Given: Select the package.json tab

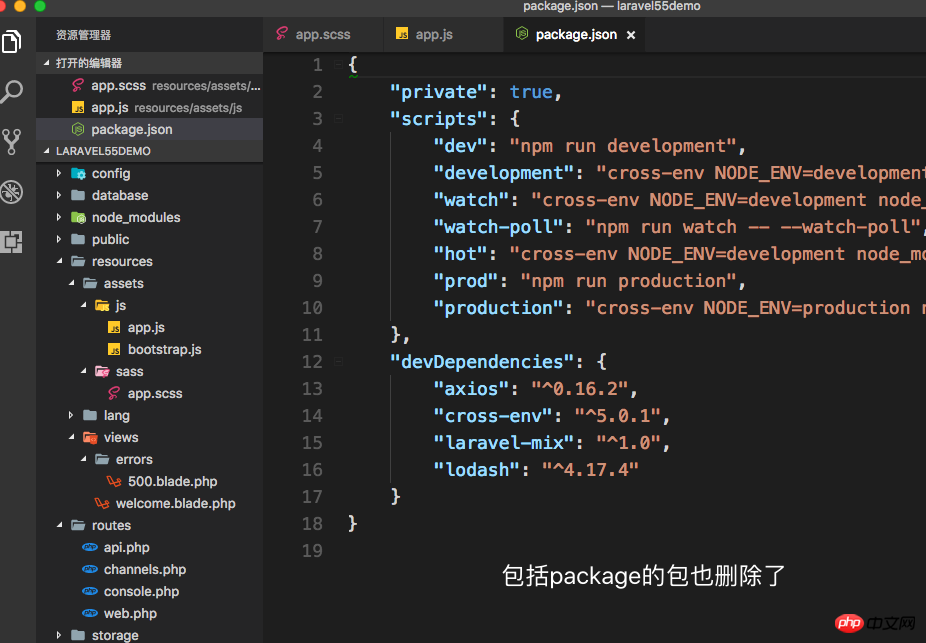Looking at the screenshot, I should click(x=574, y=34).
